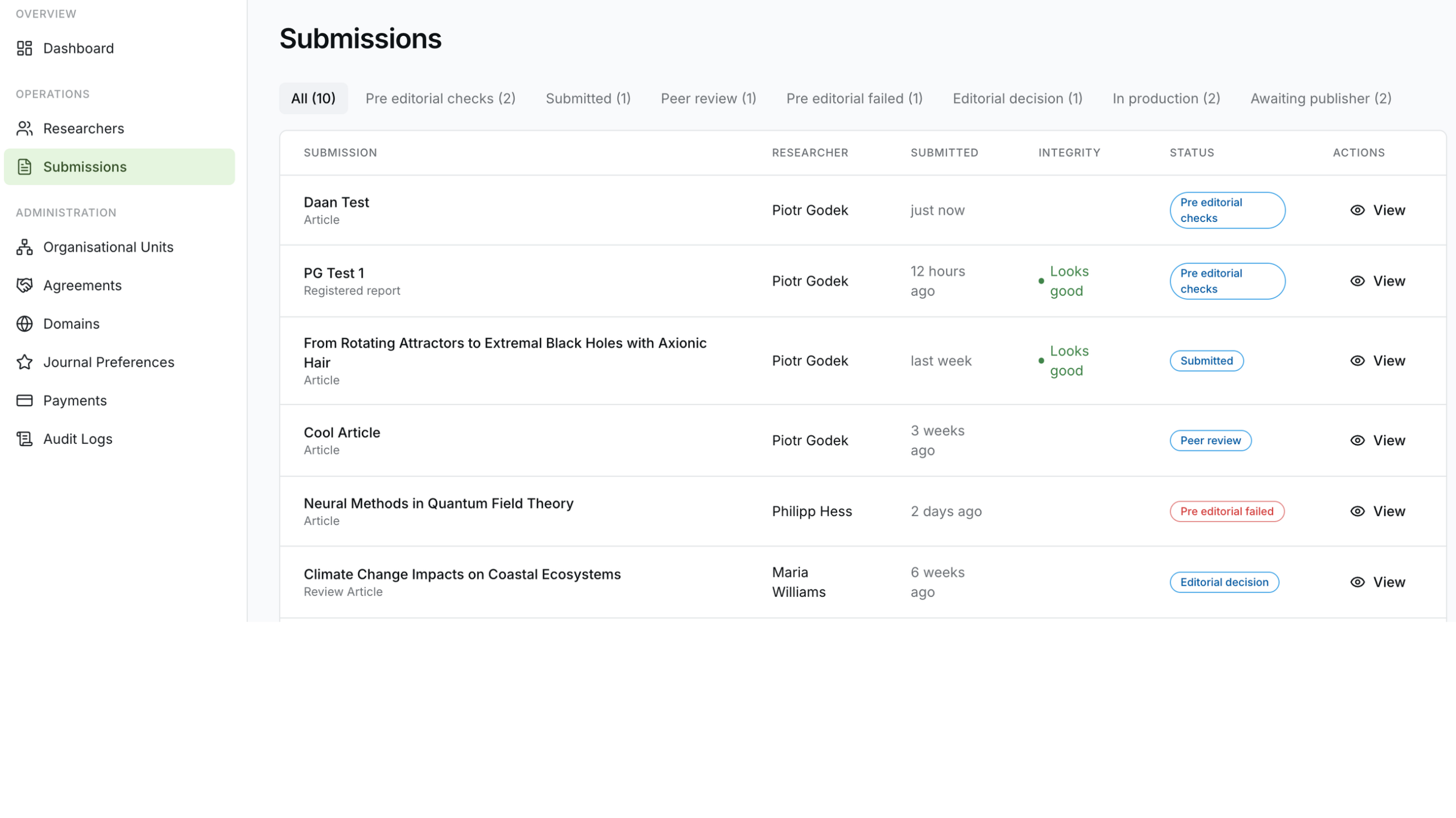This screenshot has width=1456, height=818.
Task: View the PG Test 1 submission
Action: point(1378,281)
